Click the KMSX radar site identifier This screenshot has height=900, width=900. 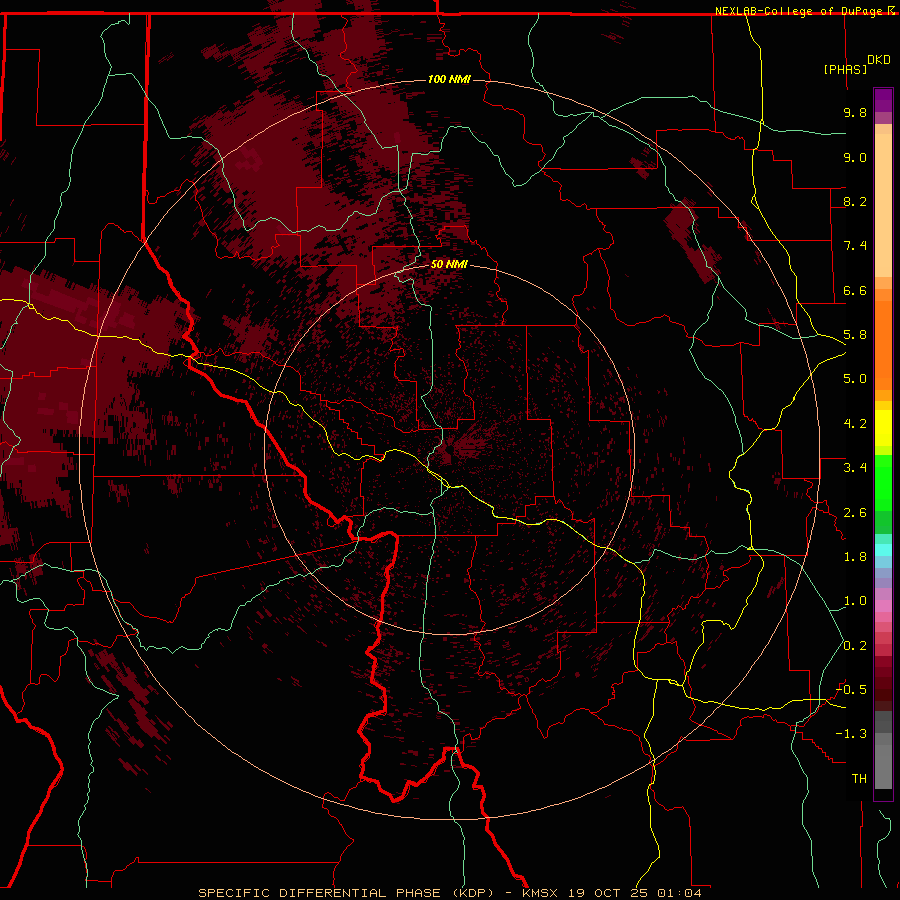click(540, 893)
